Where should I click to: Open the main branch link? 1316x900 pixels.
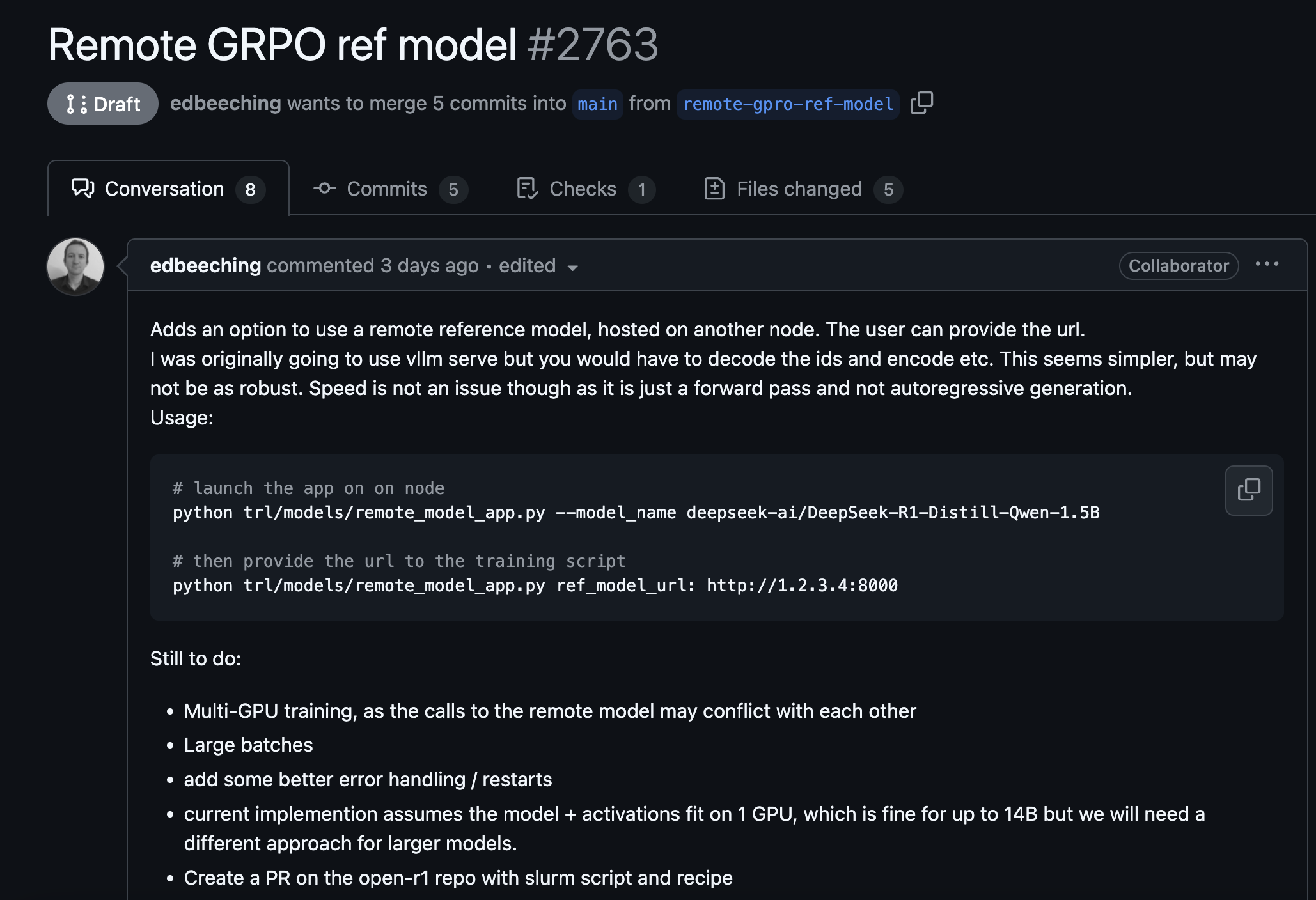click(x=597, y=104)
